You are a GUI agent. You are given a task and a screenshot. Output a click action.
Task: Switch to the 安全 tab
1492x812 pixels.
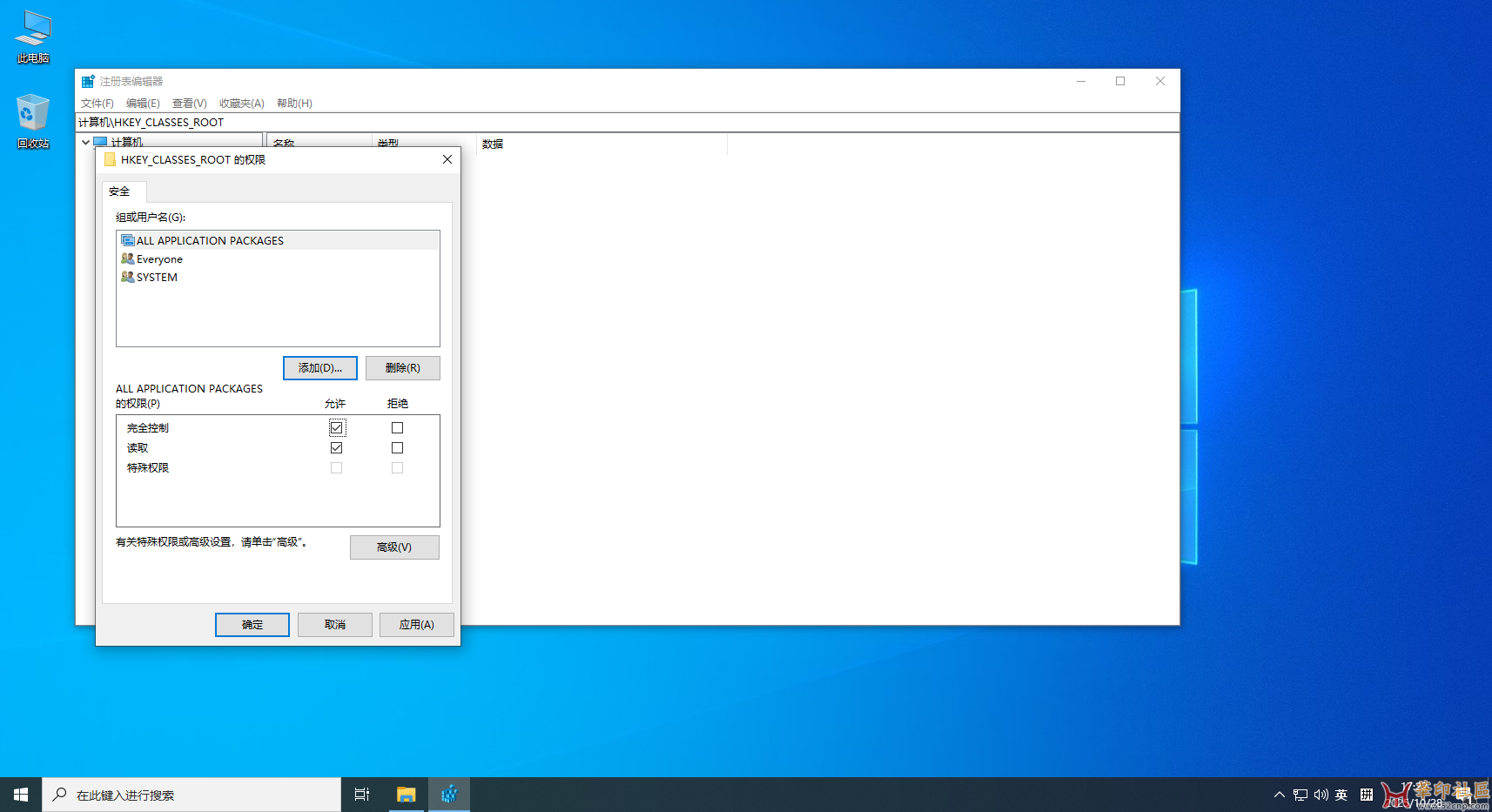(x=122, y=191)
